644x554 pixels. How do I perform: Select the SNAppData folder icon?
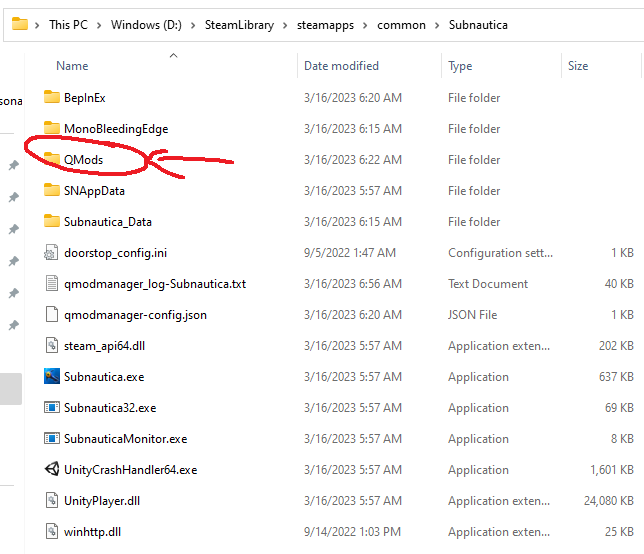point(52,190)
